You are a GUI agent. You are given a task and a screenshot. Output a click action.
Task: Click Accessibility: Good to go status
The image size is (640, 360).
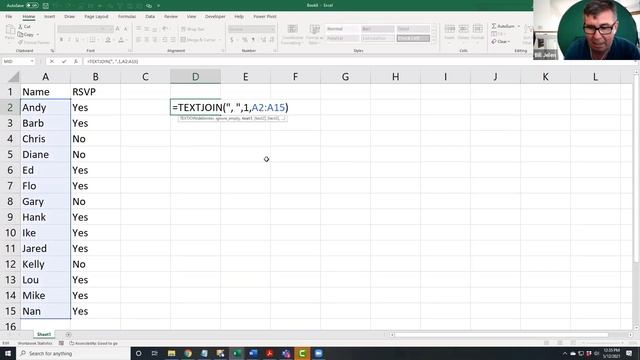pos(93,343)
